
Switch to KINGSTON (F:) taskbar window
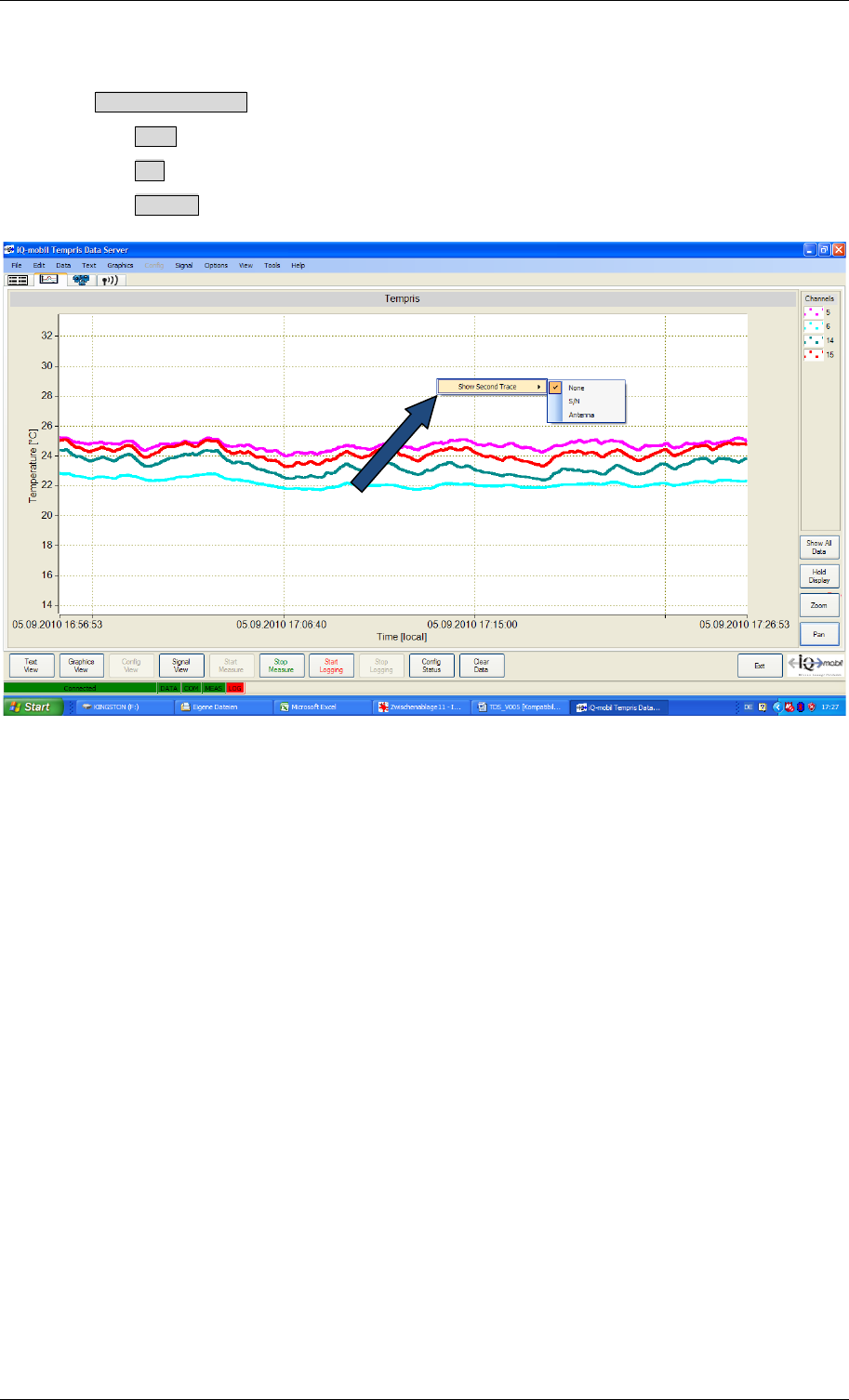point(125,707)
